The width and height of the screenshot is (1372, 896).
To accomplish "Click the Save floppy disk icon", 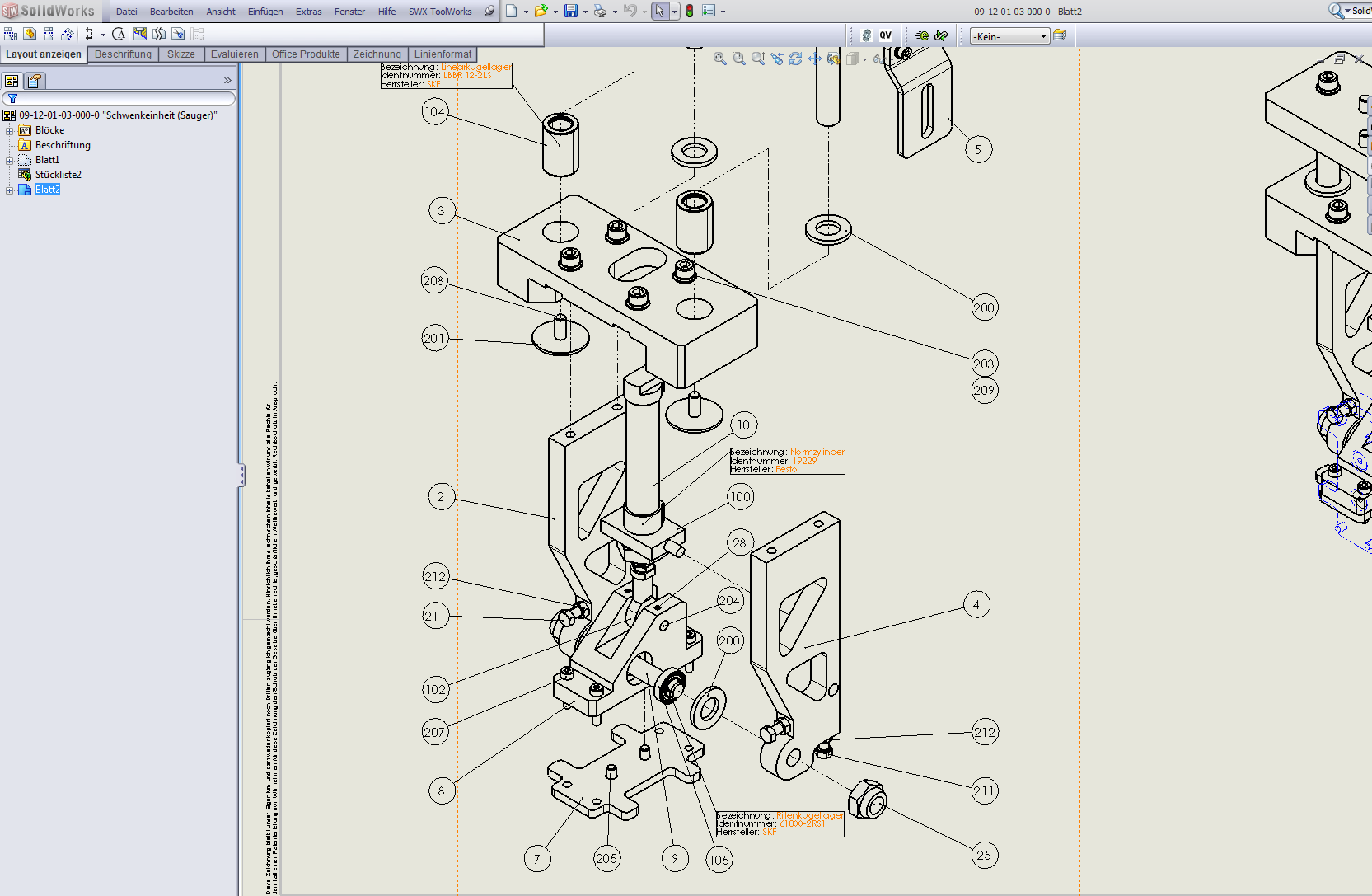I will coord(570,11).
